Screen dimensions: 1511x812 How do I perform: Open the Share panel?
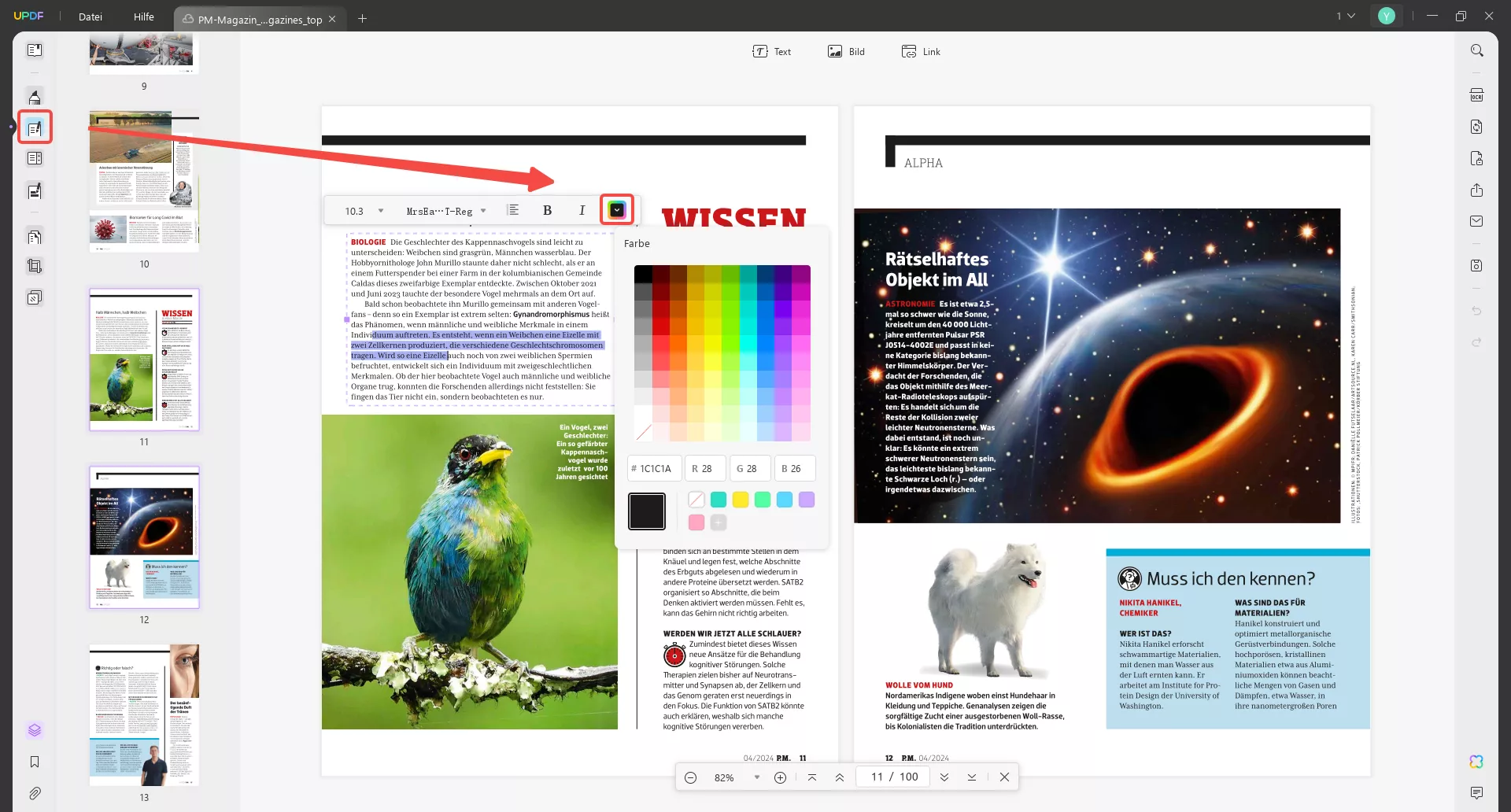point(1477,190)
